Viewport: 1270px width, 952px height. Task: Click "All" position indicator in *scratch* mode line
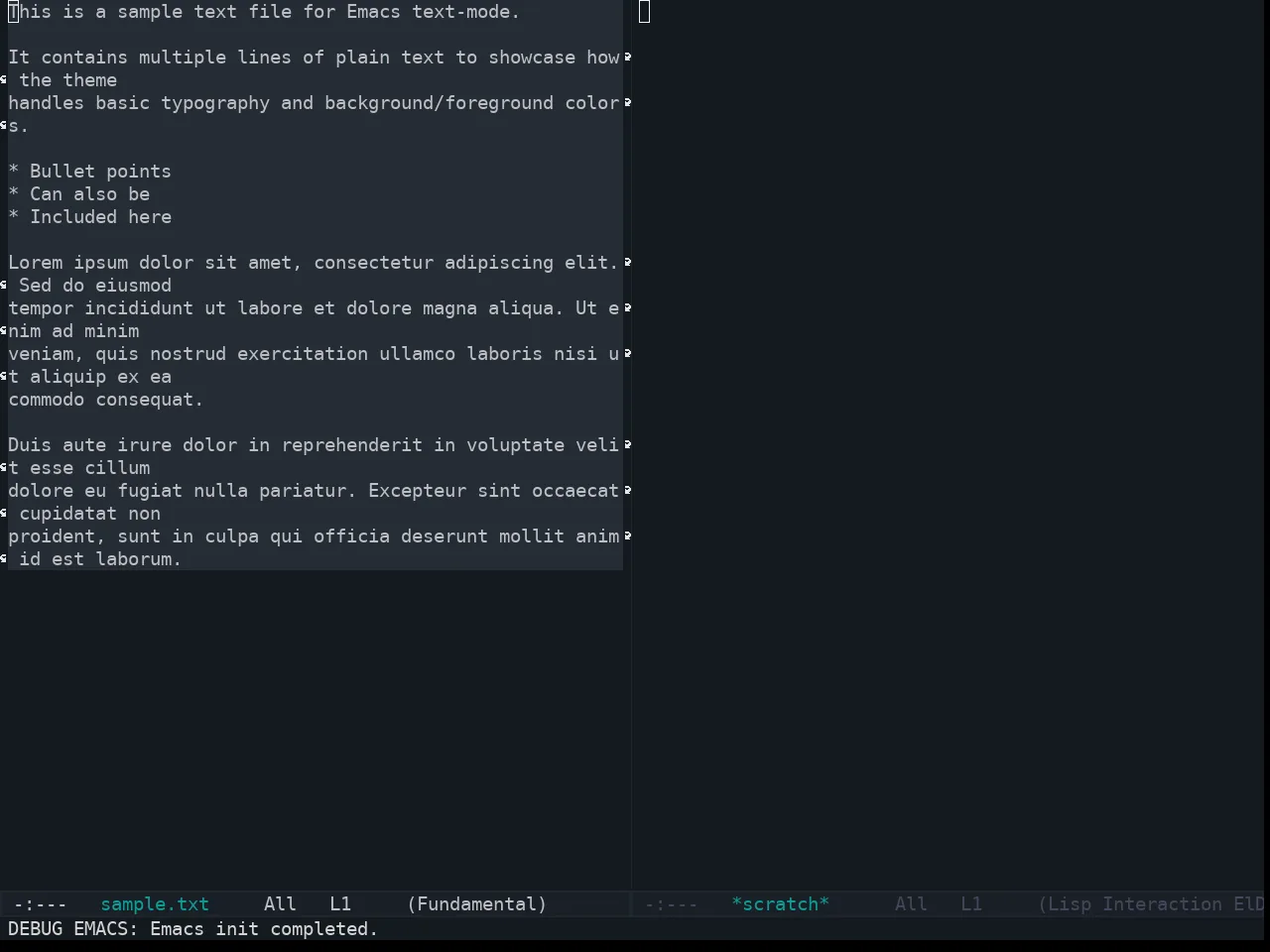[911, 904]
